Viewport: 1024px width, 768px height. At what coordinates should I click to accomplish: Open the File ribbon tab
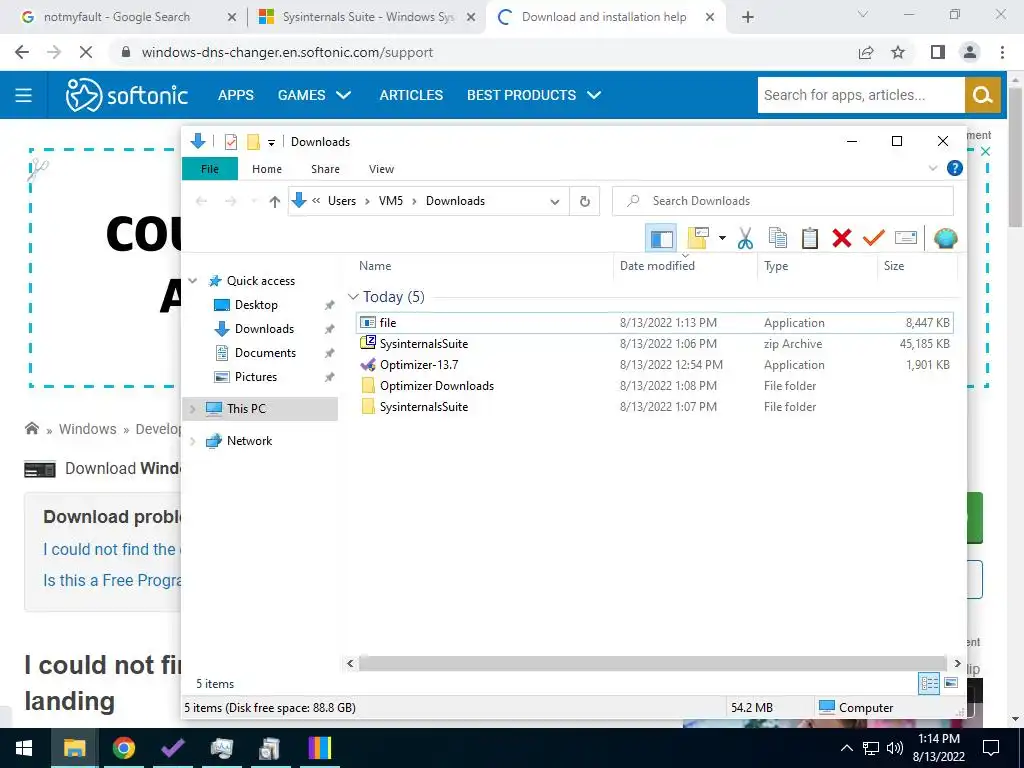coord(210,169)
